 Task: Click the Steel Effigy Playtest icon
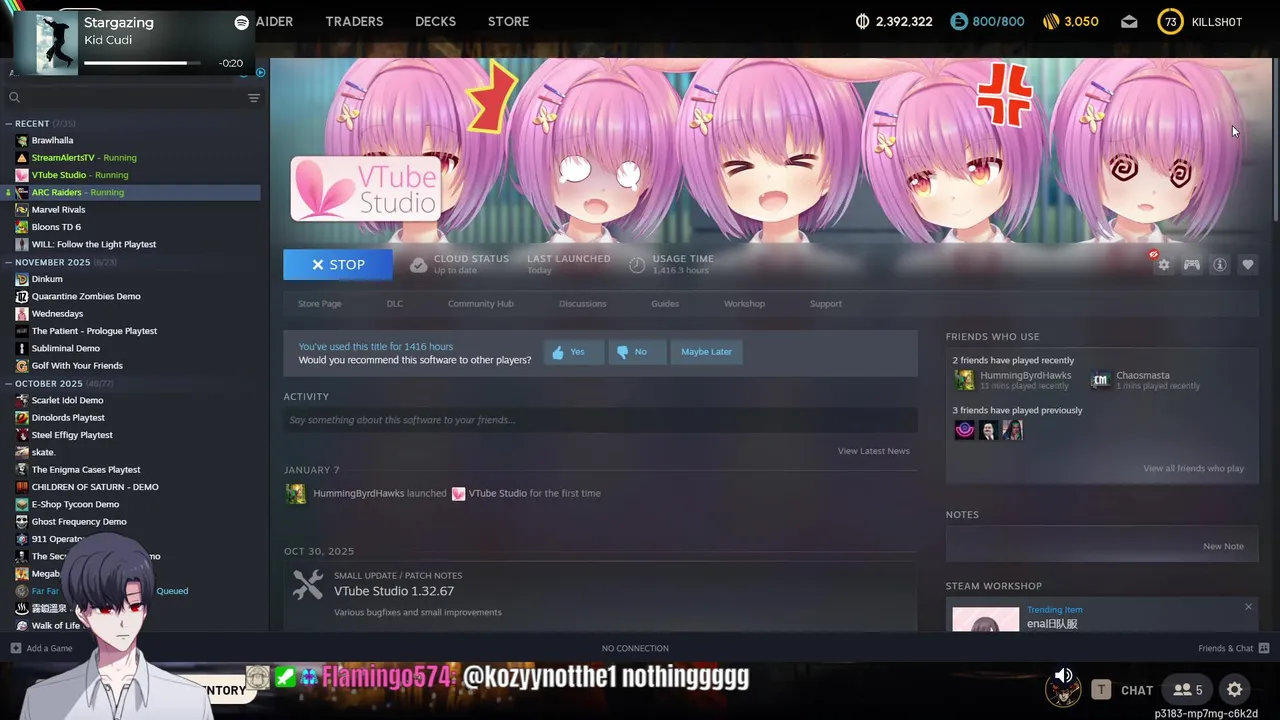pos(22,435)
